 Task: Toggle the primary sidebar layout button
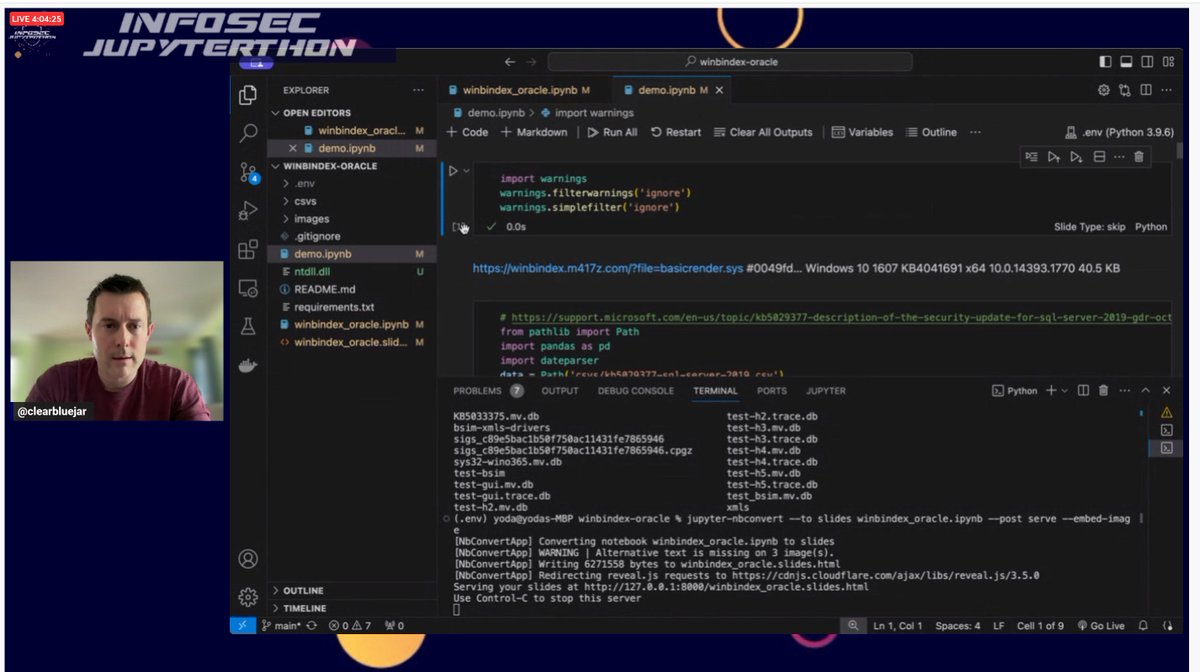(x=1105, y=62)
